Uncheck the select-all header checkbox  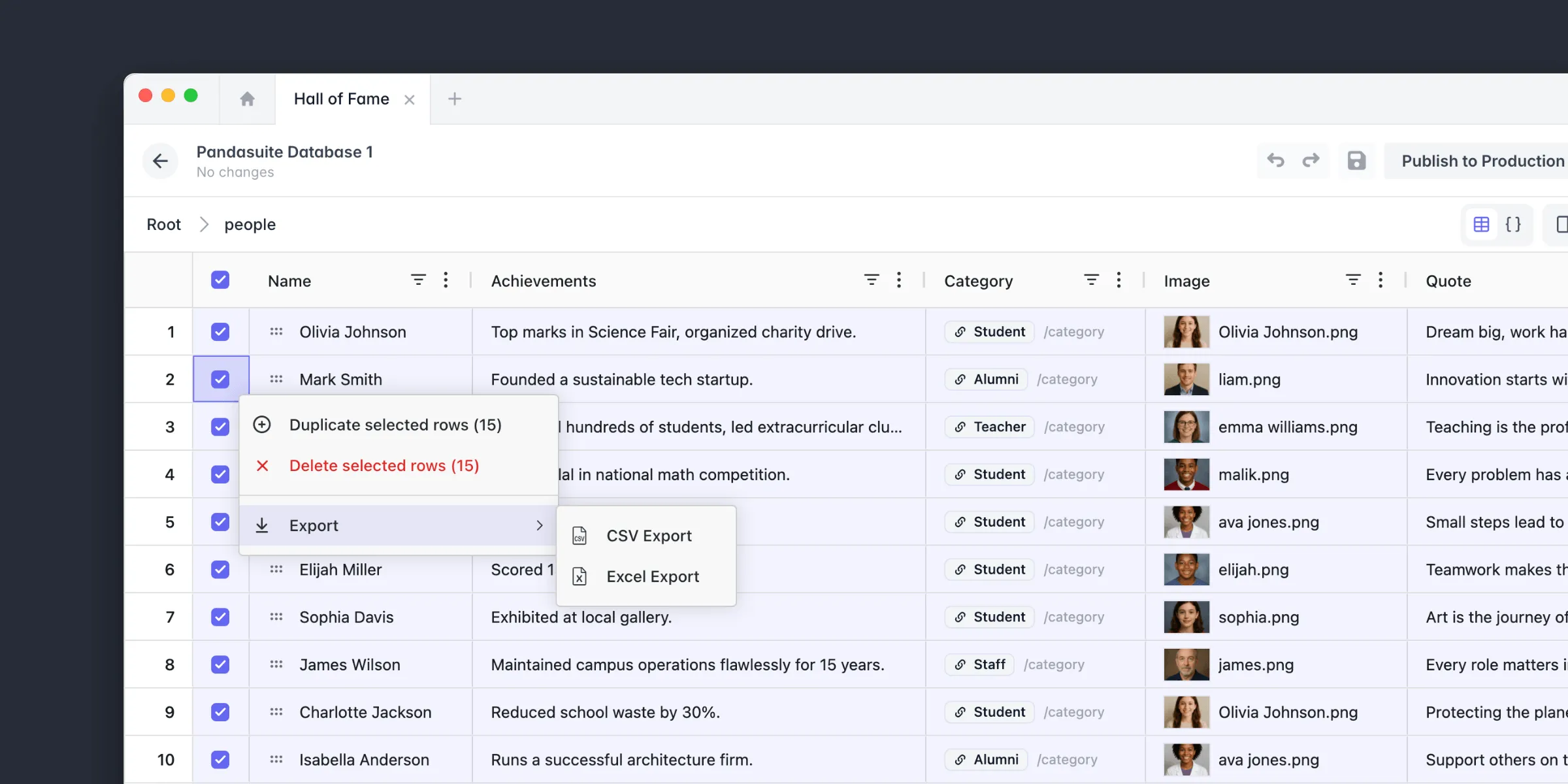tap(220, 280)
